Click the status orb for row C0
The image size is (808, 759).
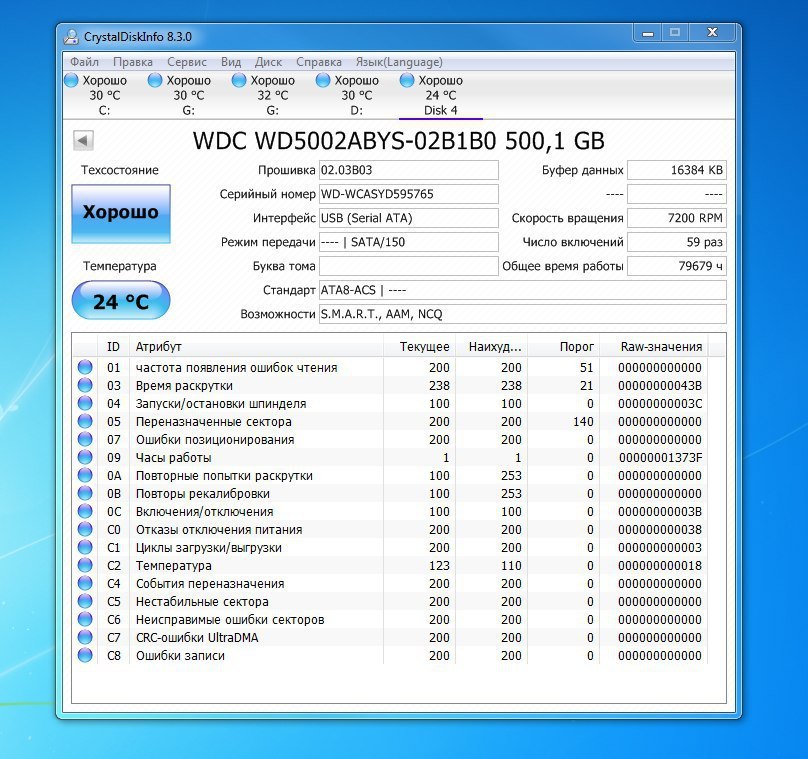[85, 530]
